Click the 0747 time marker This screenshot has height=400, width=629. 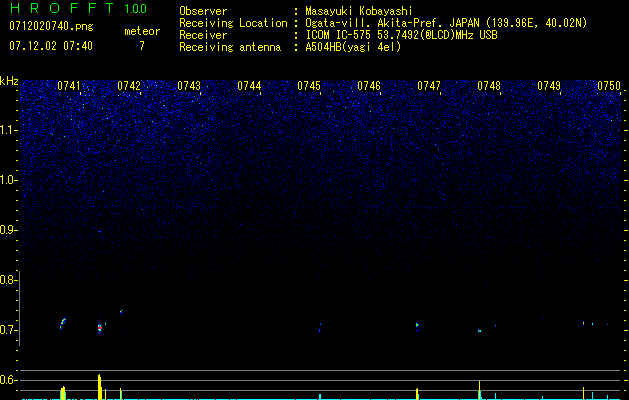pyautogui.click(x=429, y=86)
